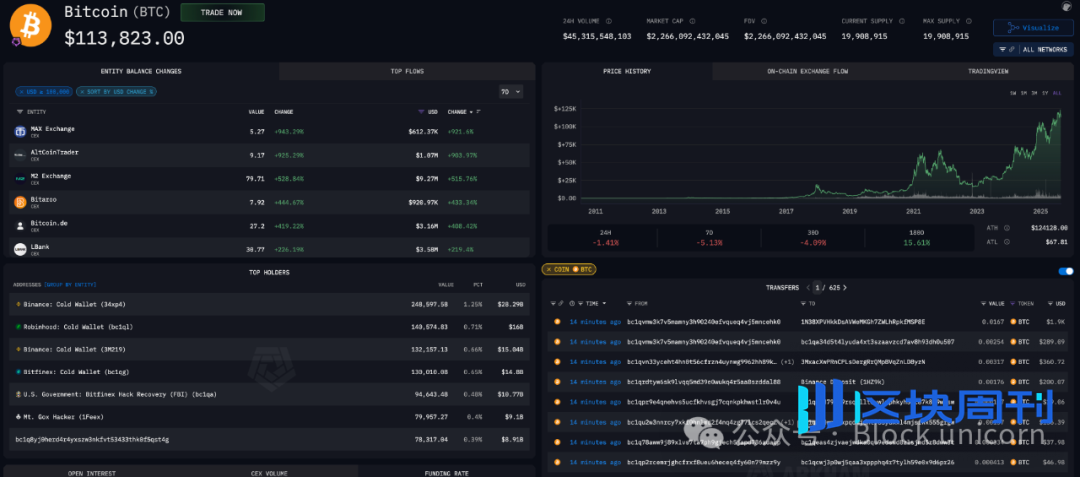This screenshot has width=1080, height=477.
Task: Open the TRADINGVIEW tab
Action: click(x=988, y=71)
